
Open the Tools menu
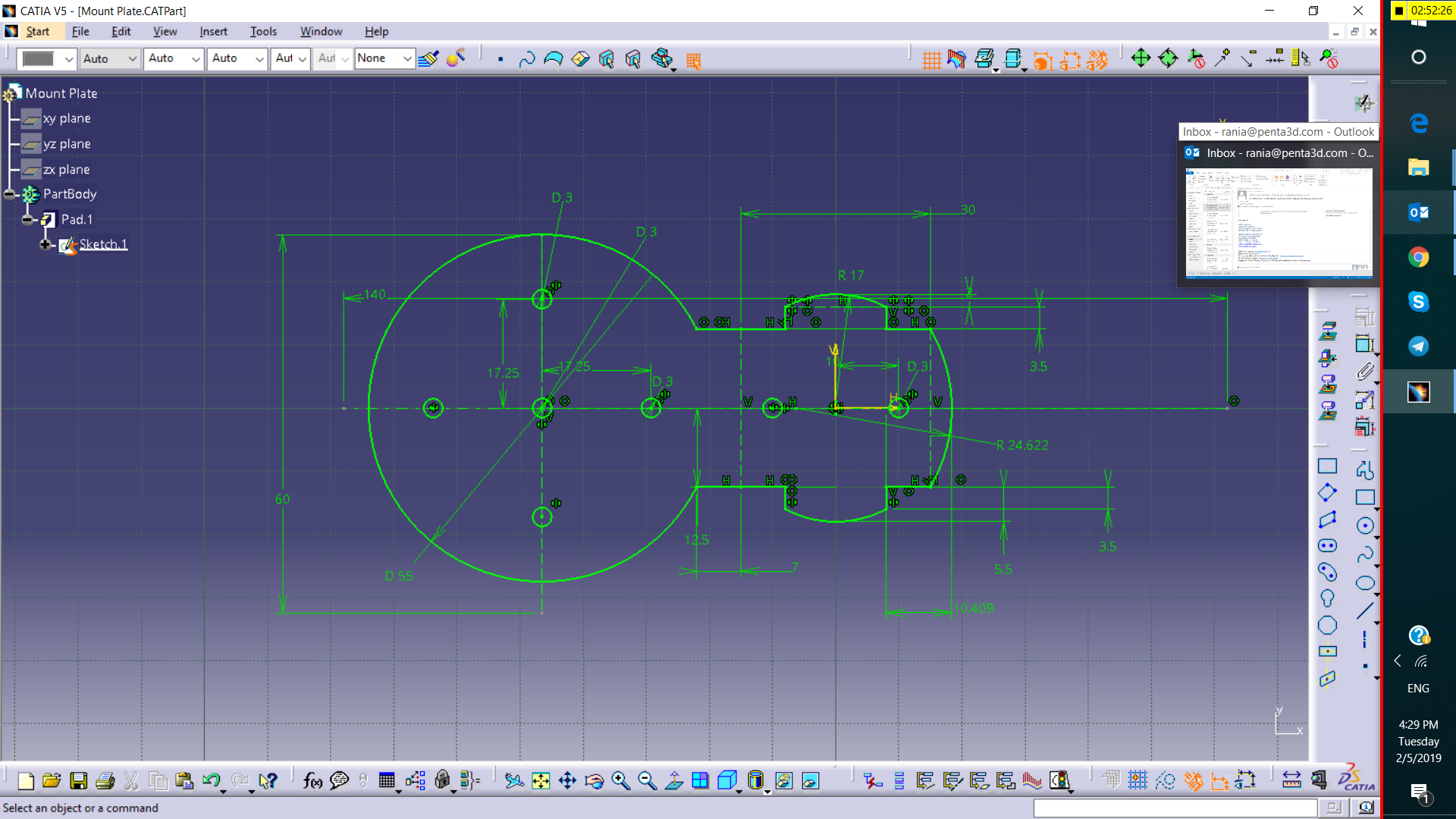263,31
